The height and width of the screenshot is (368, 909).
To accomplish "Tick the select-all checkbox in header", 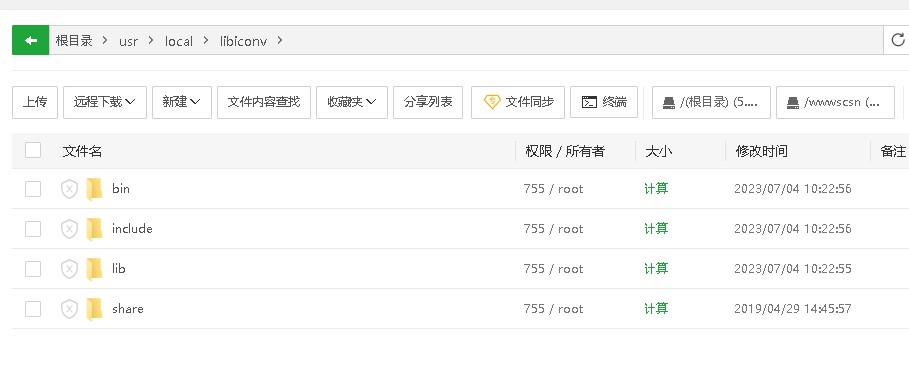I will click(x=33, y=151).
